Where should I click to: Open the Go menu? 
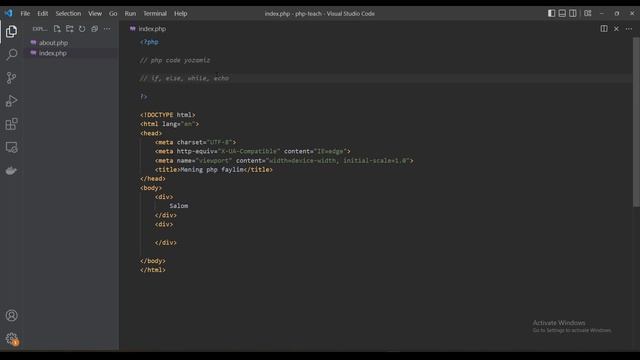pyautogui.click(x=113, y=13)
